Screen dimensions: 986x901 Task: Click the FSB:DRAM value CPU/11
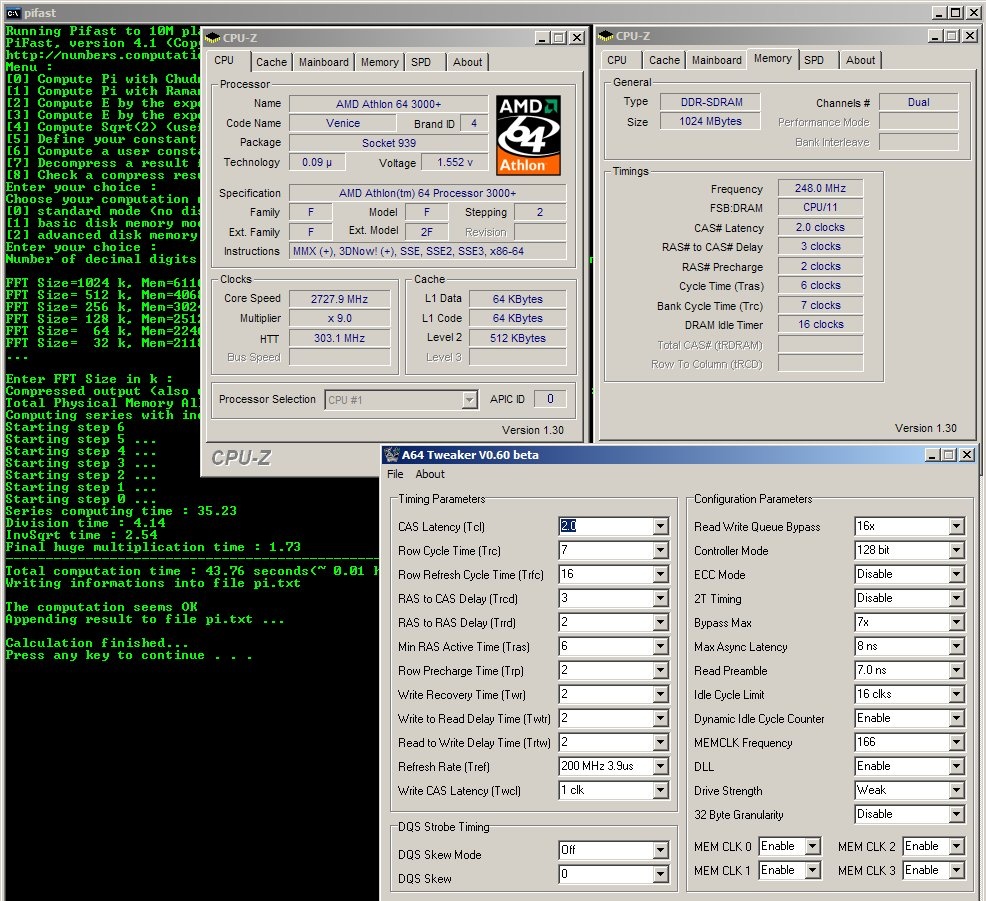tap(820, 207)
